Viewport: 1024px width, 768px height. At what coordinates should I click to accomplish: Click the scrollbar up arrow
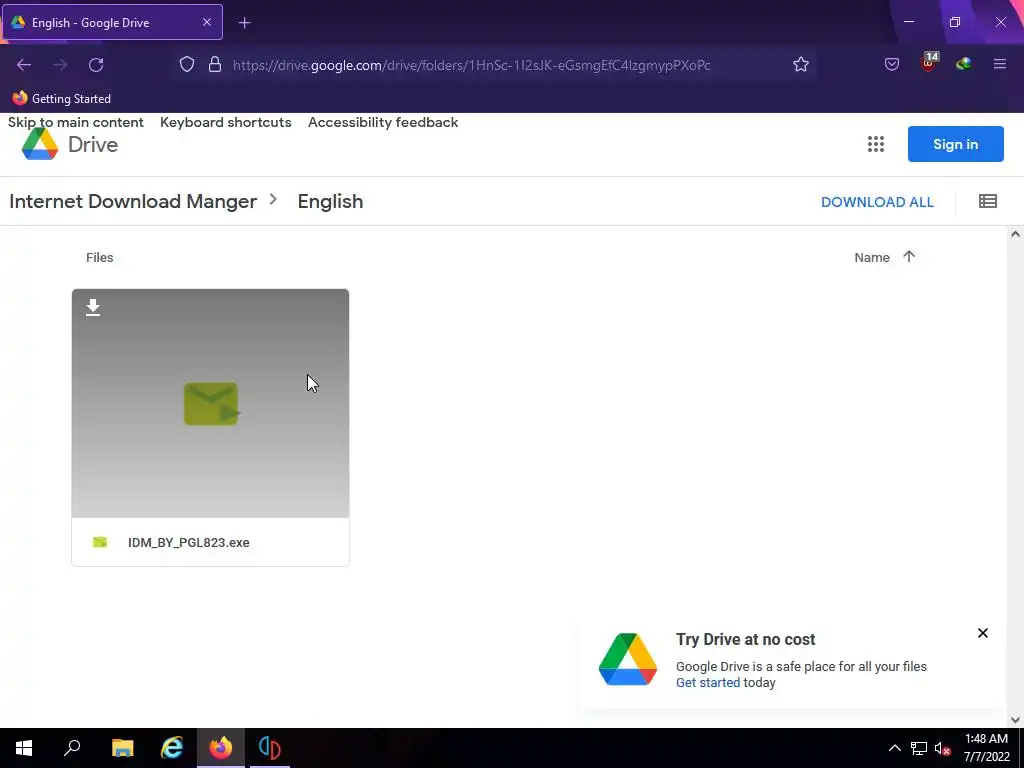[1015, 234]
